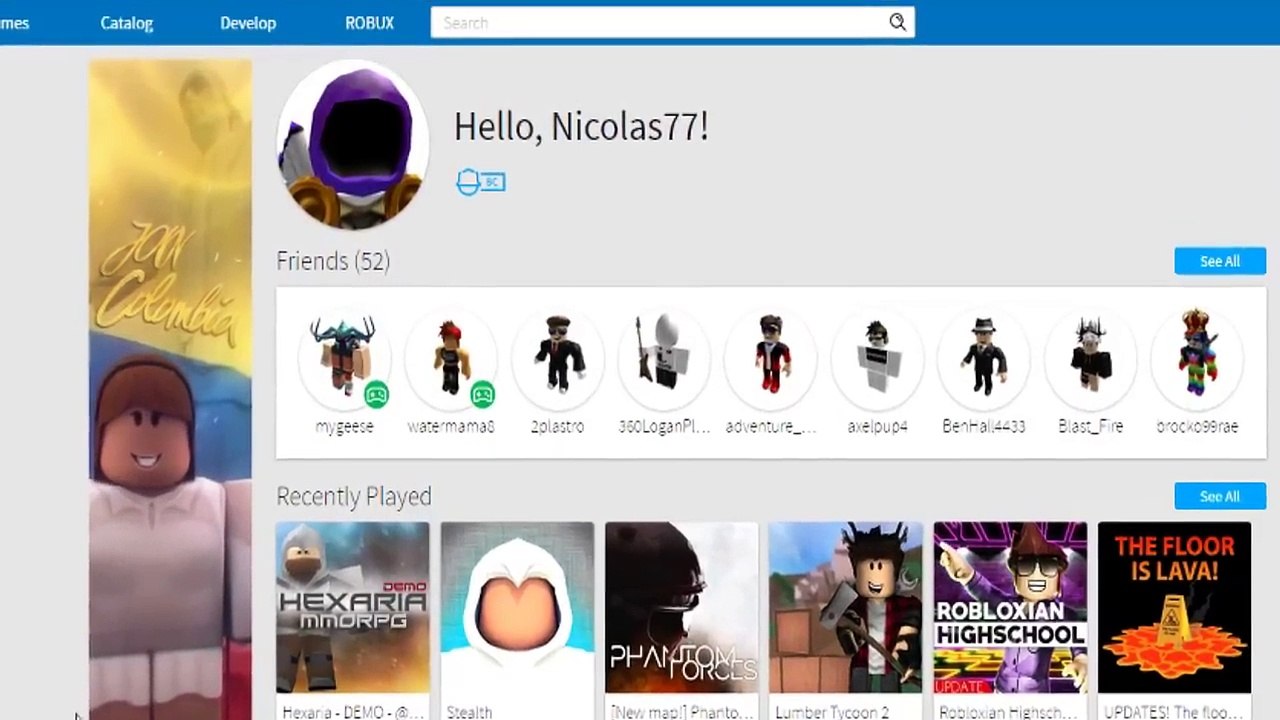Click See All next to Friends
The width and height of the screenshot is (1280, 720).
click(1220, 261)
